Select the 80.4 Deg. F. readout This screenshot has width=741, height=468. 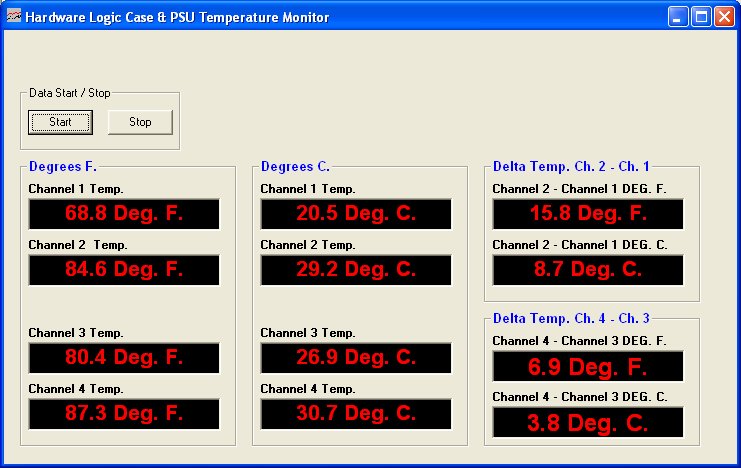coord(124,358)
